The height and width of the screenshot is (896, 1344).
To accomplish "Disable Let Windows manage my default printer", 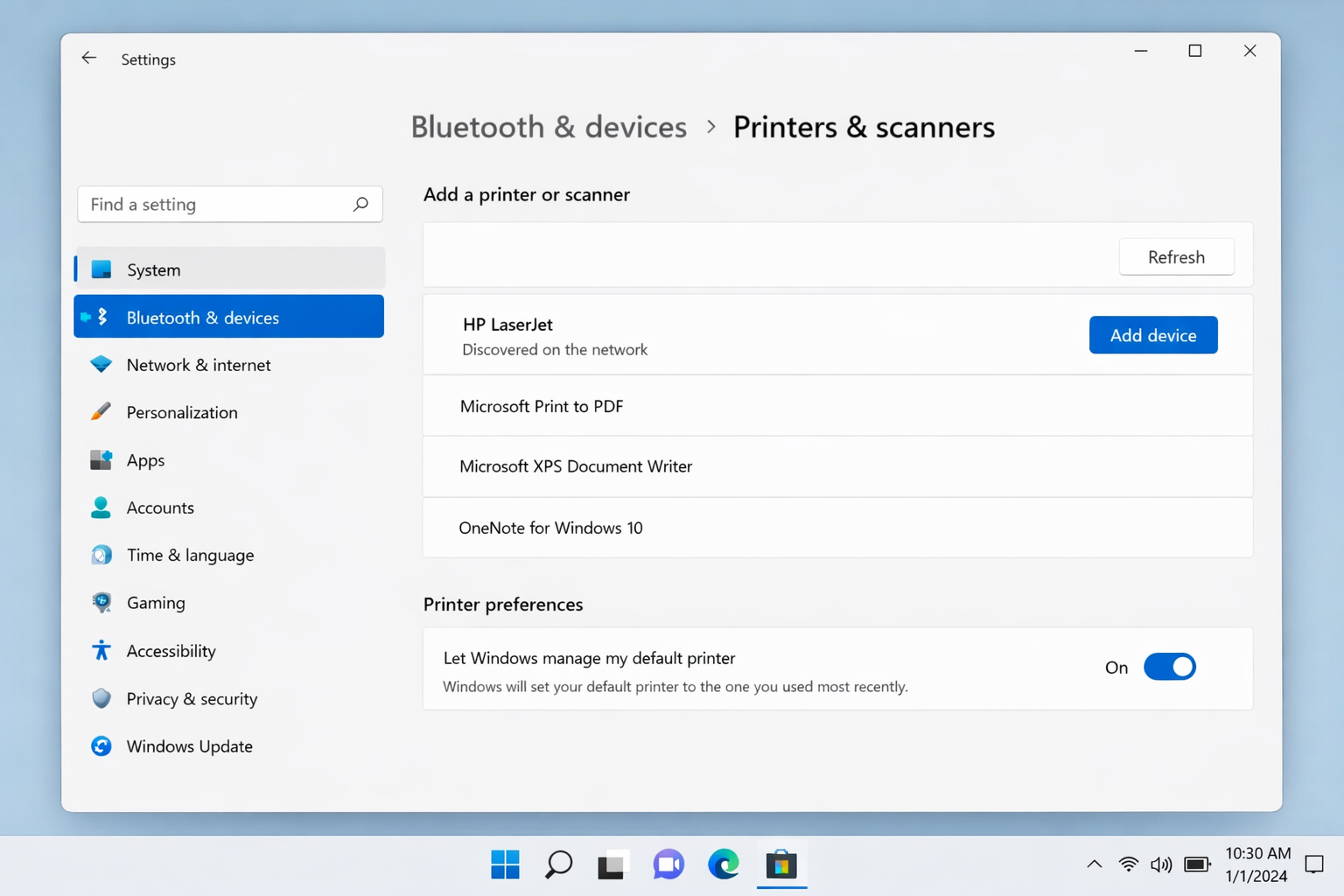I will pos(1169,666).
